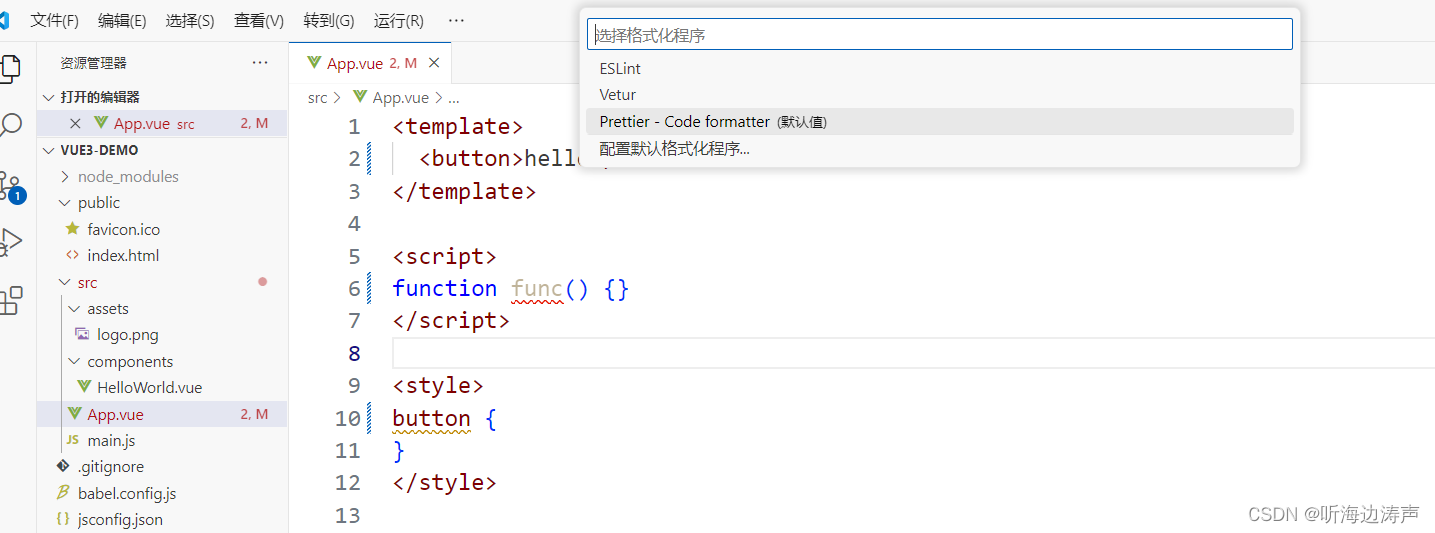Image resolution: width=1435 pixels, height=533 pixels.
Task: Open the Search activity bar icon
Action: pyautogui.click(x=10, y=125)
